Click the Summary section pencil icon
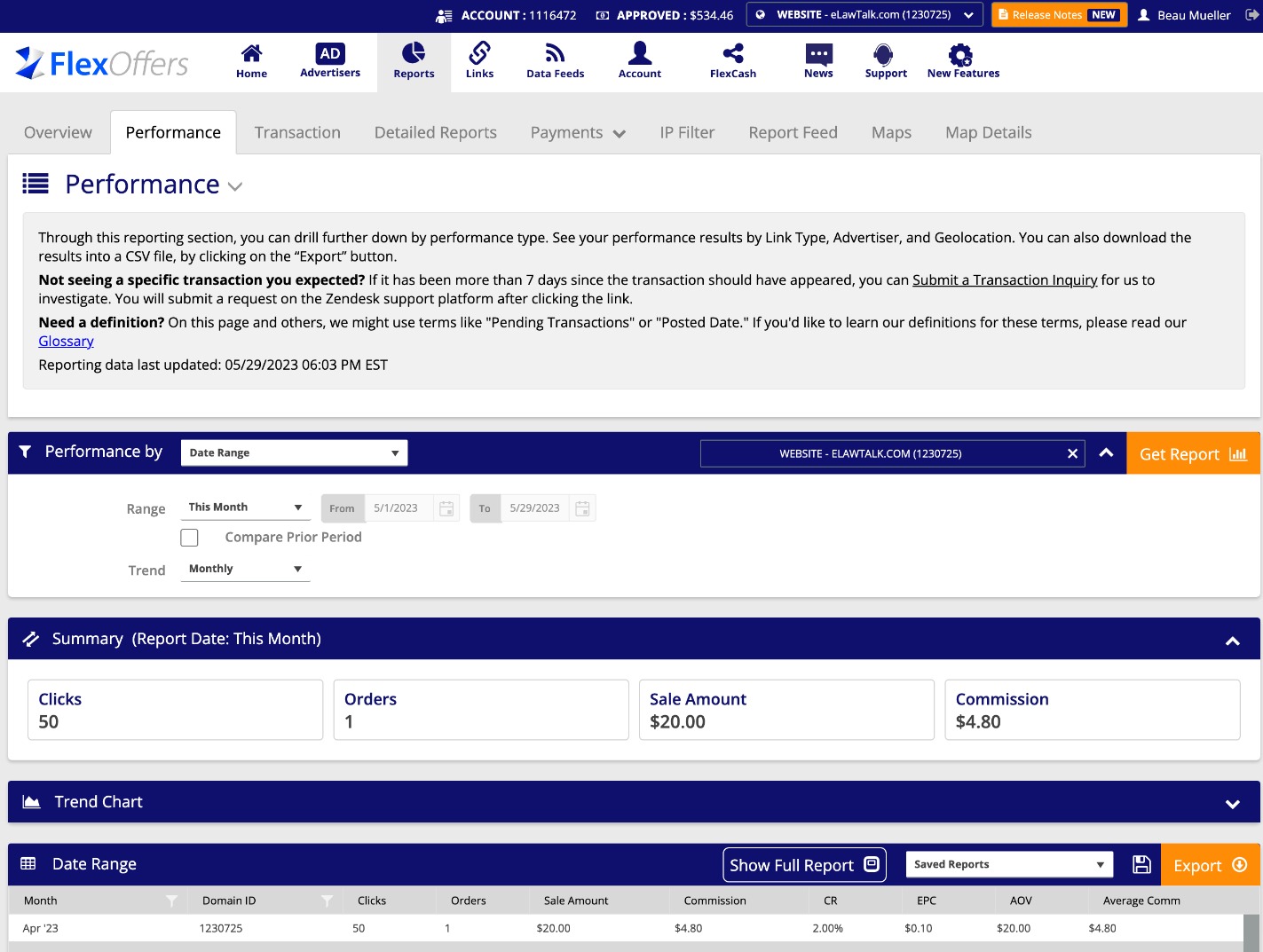1263x952 pixels. click(30, 639)
